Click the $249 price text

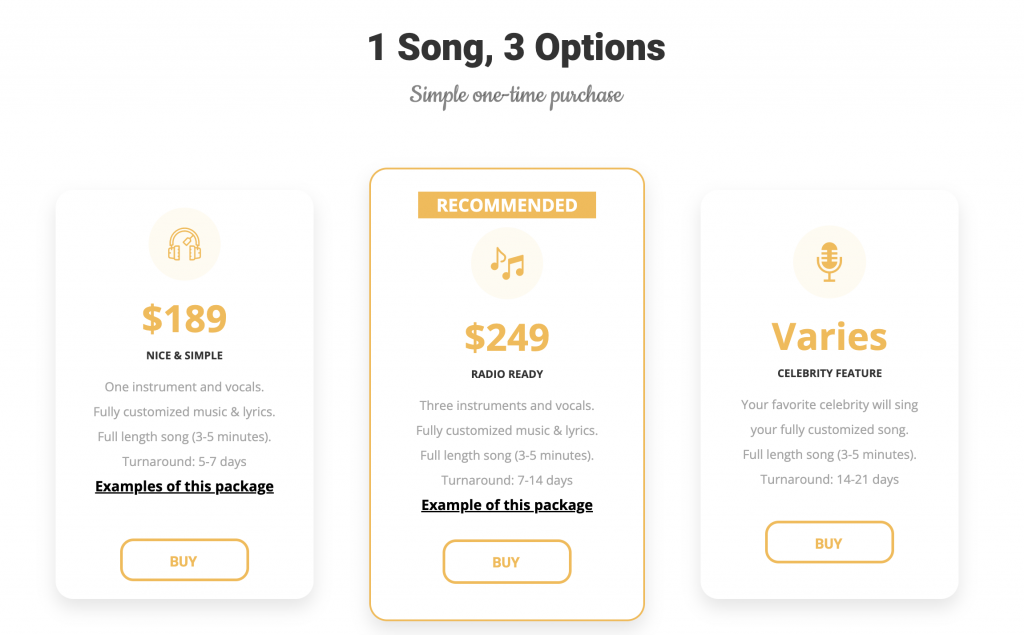pos(507,337)
